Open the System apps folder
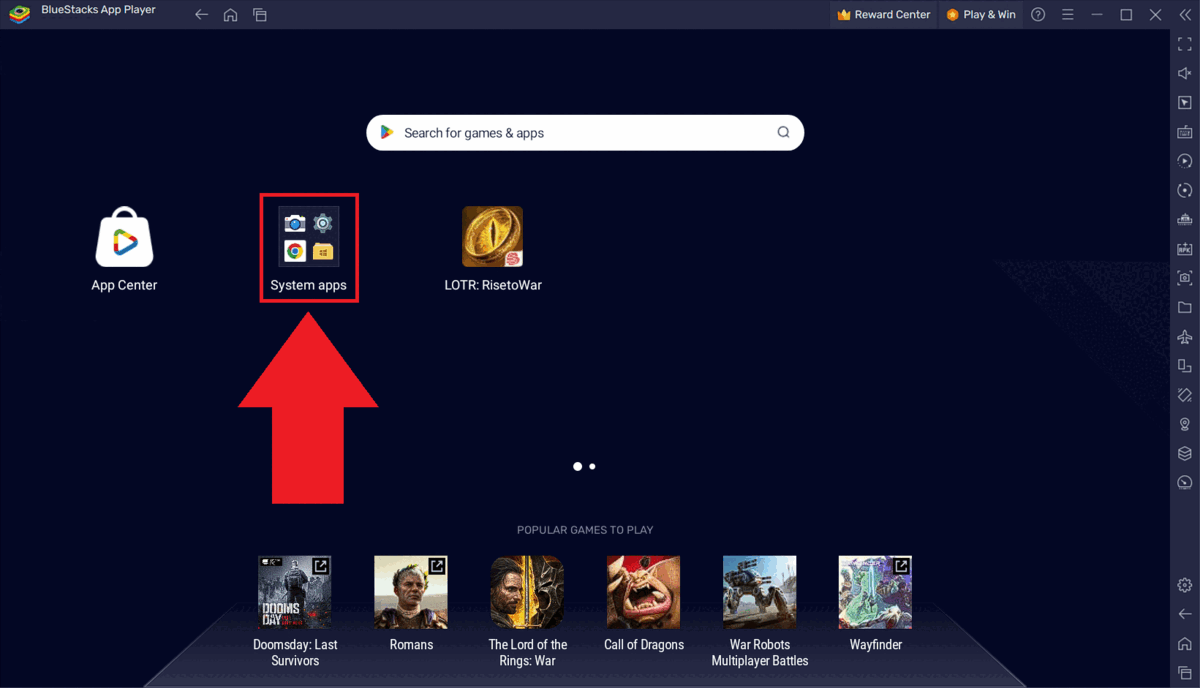Viewport: 1200px width, 688px height. [308, 237]
